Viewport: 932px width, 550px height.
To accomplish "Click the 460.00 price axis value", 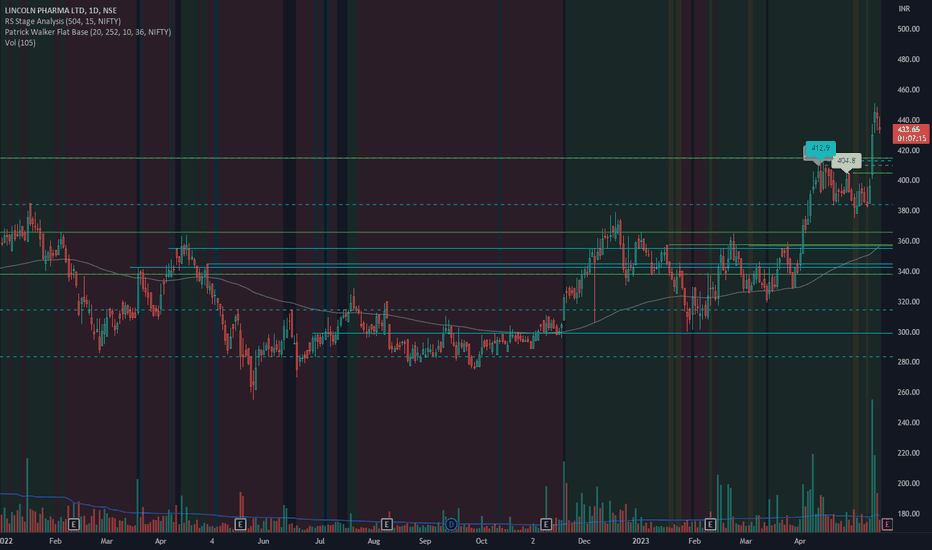I will pos(908,90).
